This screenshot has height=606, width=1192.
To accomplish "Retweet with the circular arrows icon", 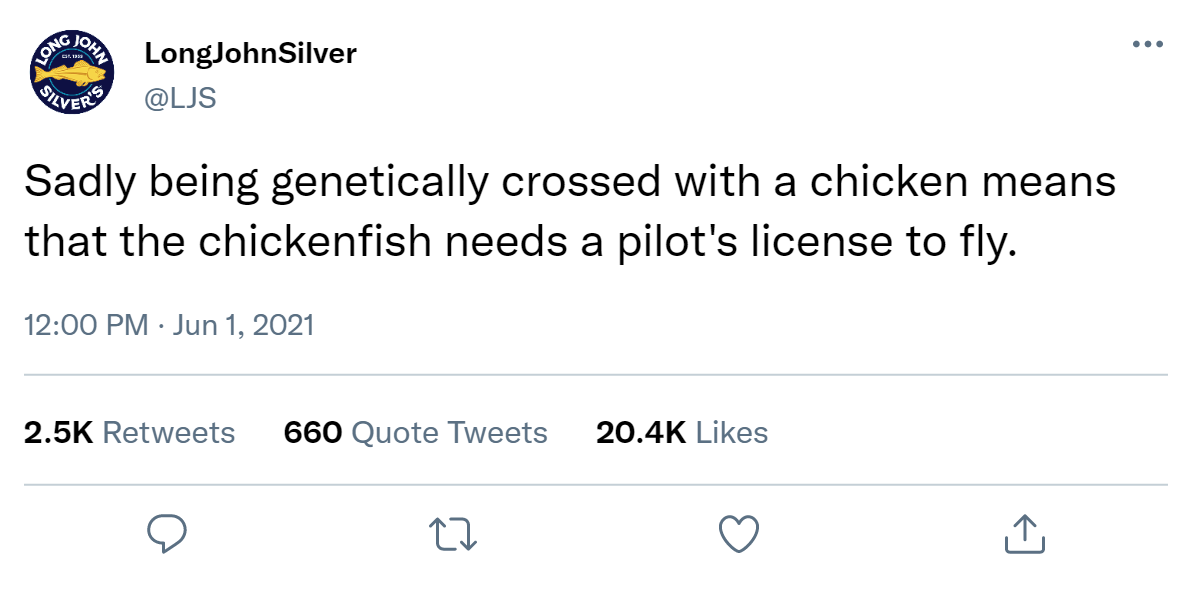I will [453, 534].
